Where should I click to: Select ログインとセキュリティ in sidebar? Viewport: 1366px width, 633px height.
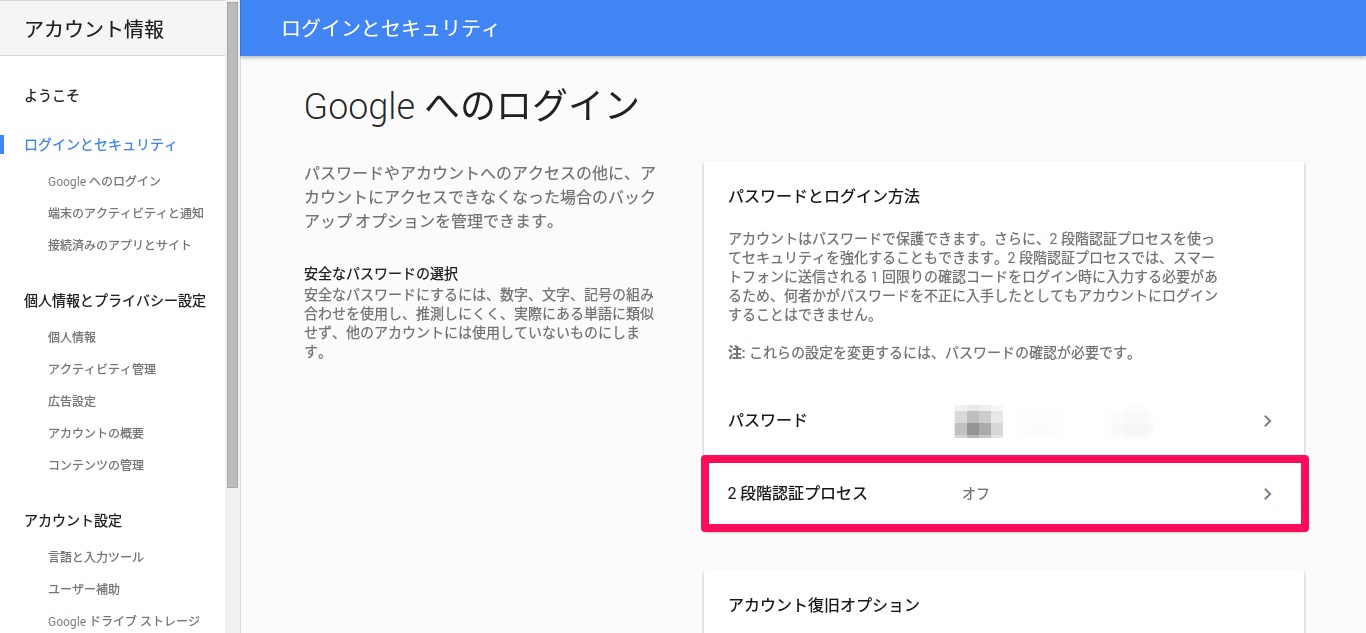pyautogui.click(x=100, y=145)
